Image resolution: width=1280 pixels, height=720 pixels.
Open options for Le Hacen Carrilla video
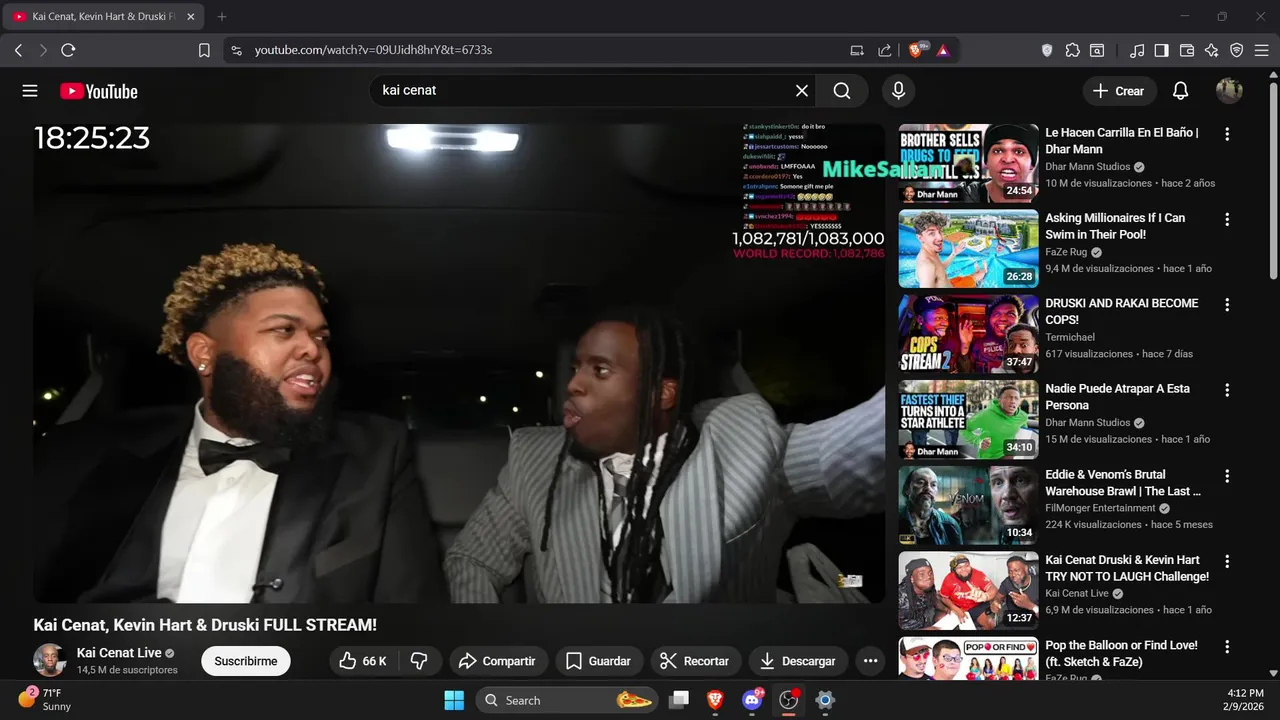pyautogui.click(x=1227, y=134)
